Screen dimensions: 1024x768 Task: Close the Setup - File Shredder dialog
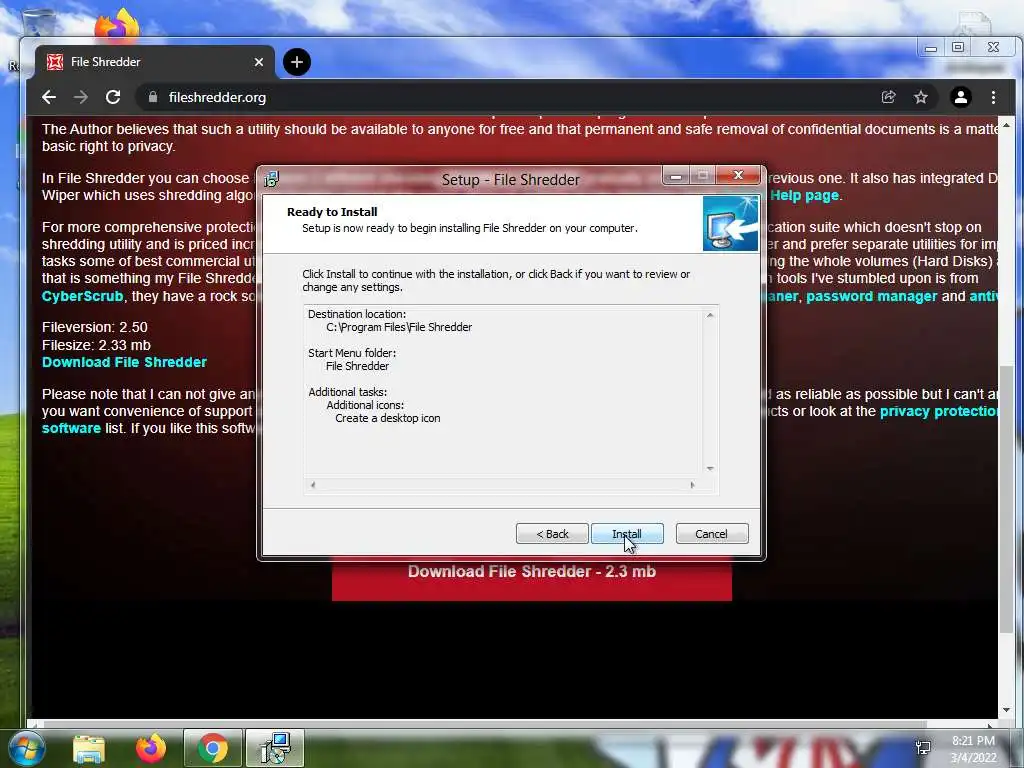coord(739,175)
